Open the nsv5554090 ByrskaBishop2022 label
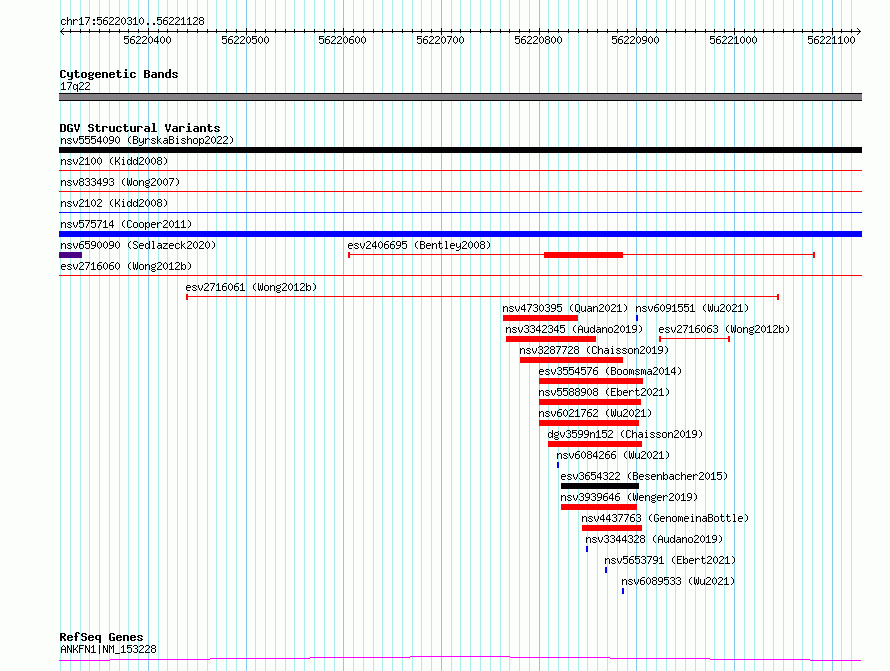890x671 pixels. [147, 140]
